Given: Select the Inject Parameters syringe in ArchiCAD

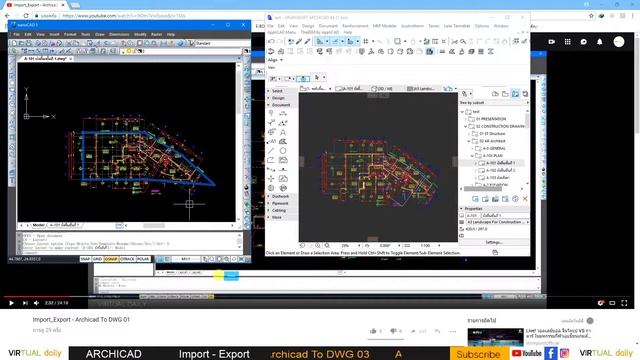Looking at the screenshot, I should click(307, 41).
